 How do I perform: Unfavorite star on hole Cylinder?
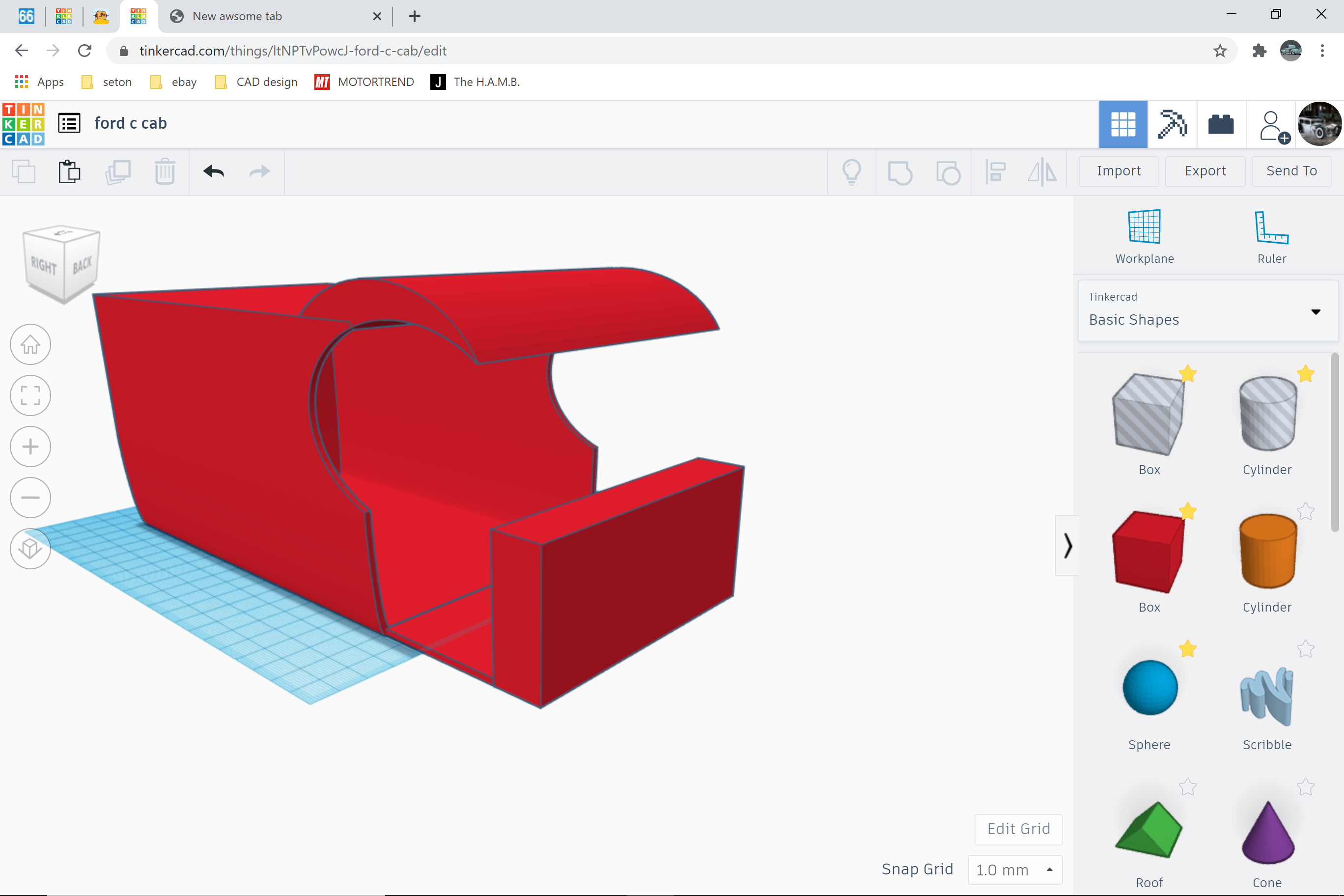[1306, 374]
